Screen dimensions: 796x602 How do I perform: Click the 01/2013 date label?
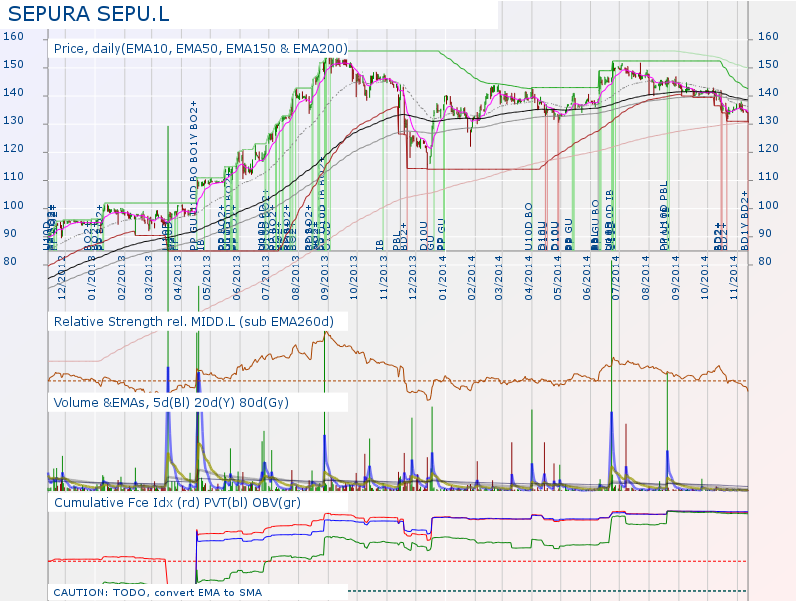(x=91, y=278)
